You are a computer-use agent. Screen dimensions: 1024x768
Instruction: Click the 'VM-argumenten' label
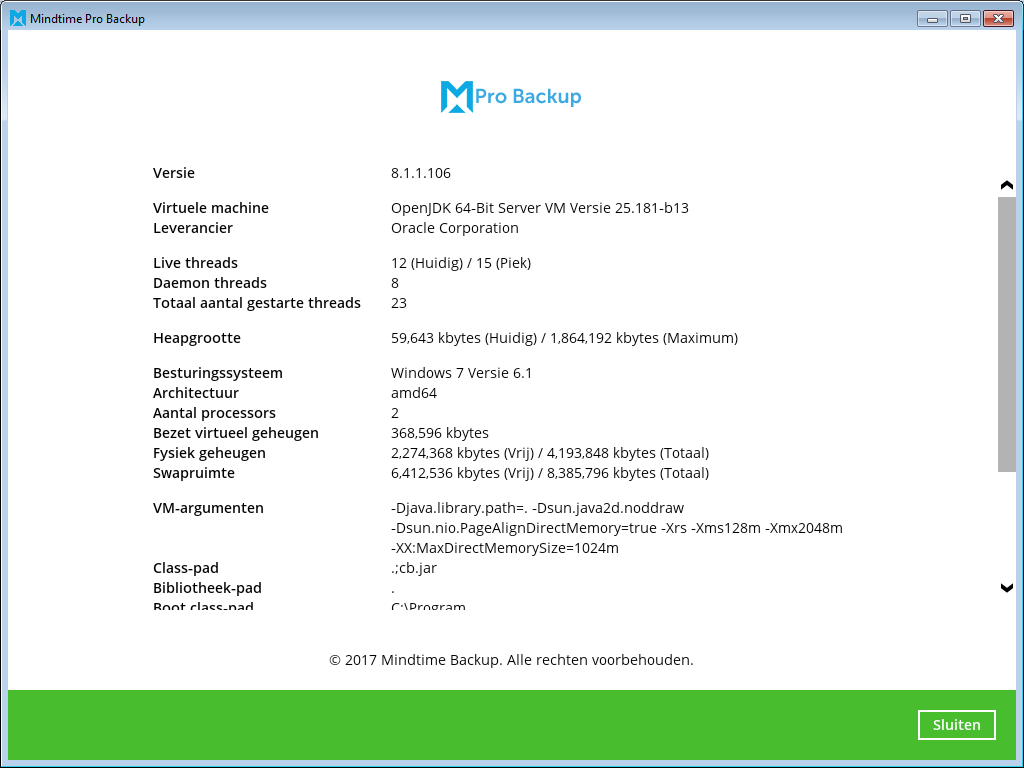coord(208,508)
